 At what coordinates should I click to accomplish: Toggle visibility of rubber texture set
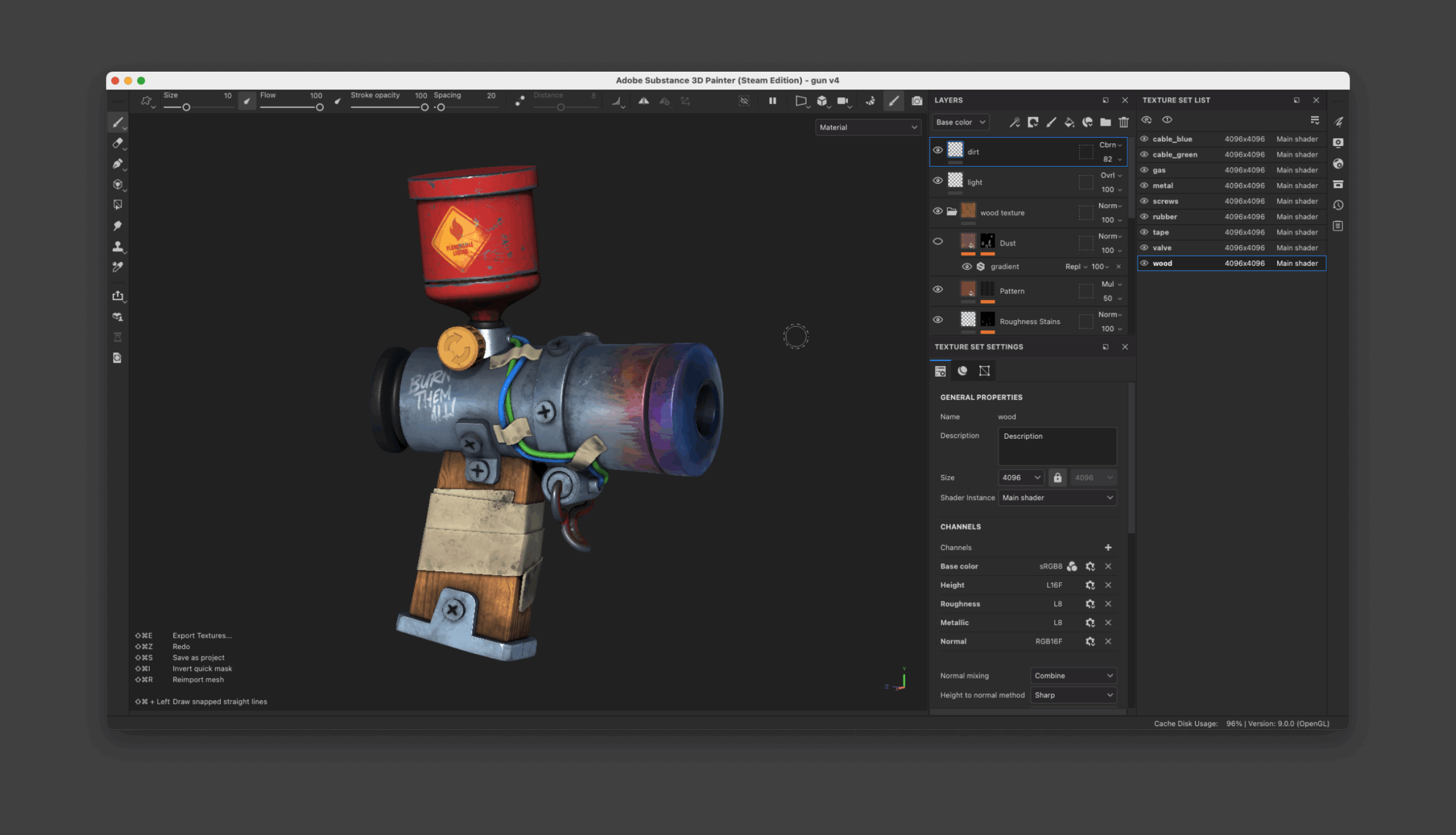1144,216
